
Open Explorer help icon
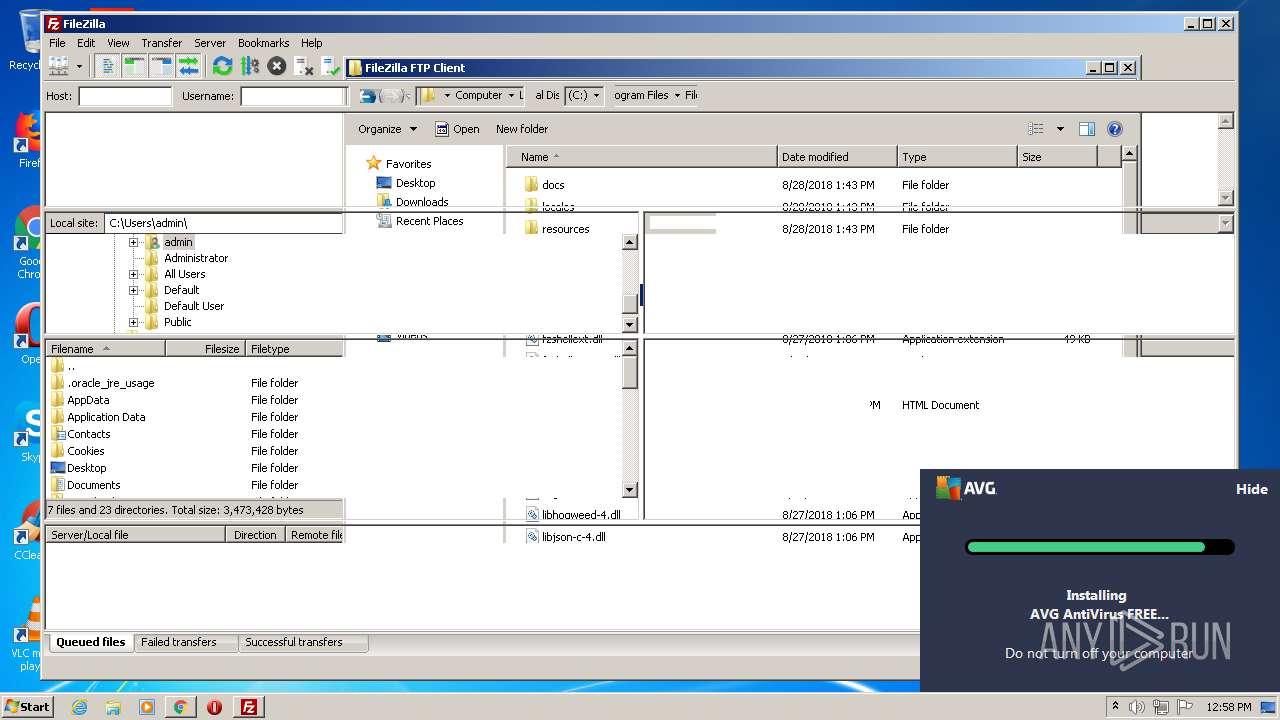1115,129
